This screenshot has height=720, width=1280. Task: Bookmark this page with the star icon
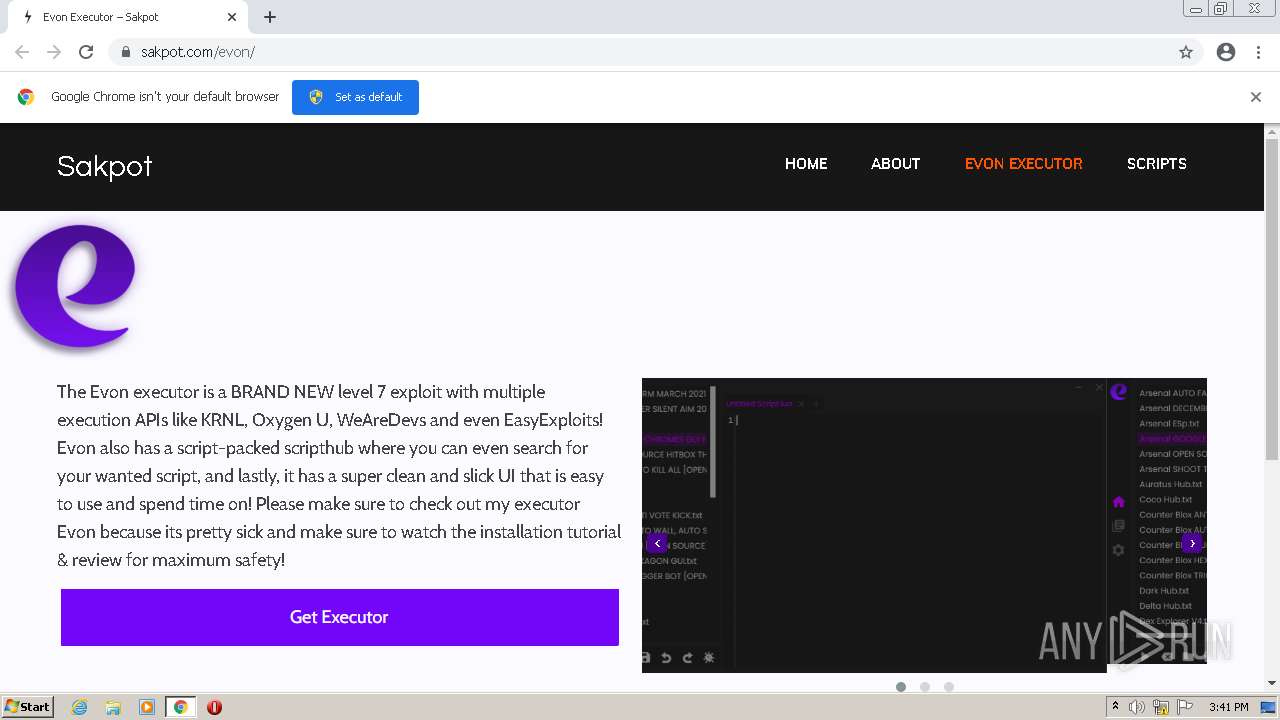coord(1186,52)
